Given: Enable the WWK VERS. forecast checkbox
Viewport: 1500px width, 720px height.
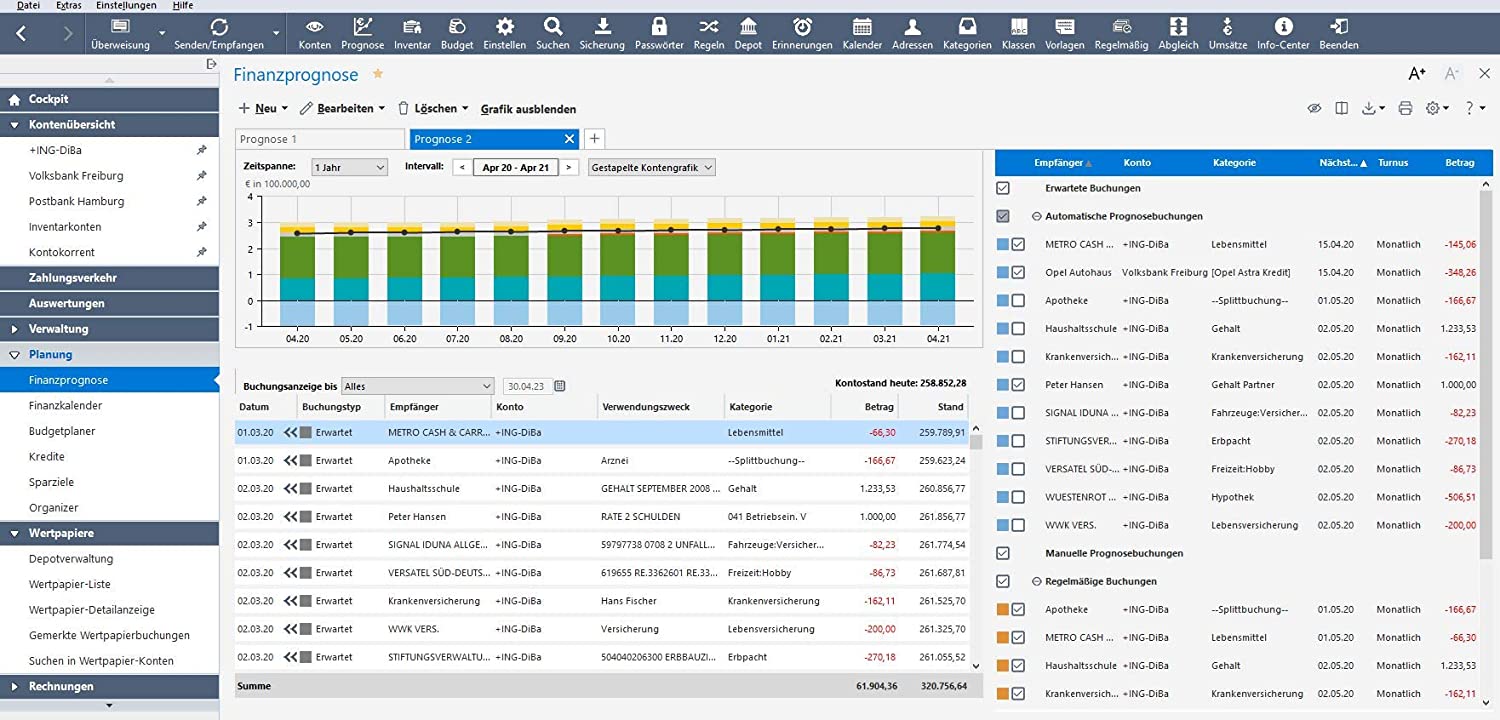Looking at the screenshot, I should click(1018, 525).
